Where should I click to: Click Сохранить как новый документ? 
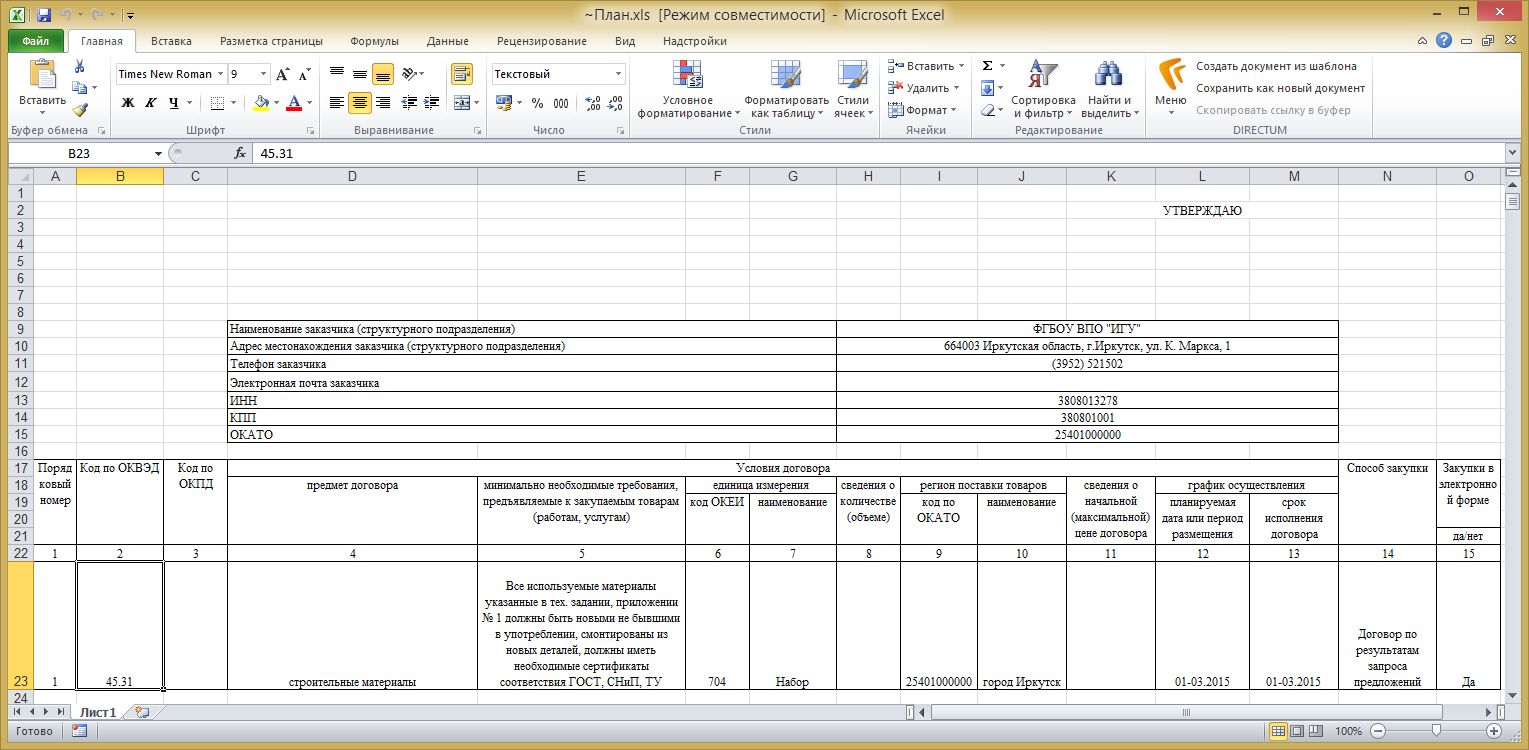1280,88
